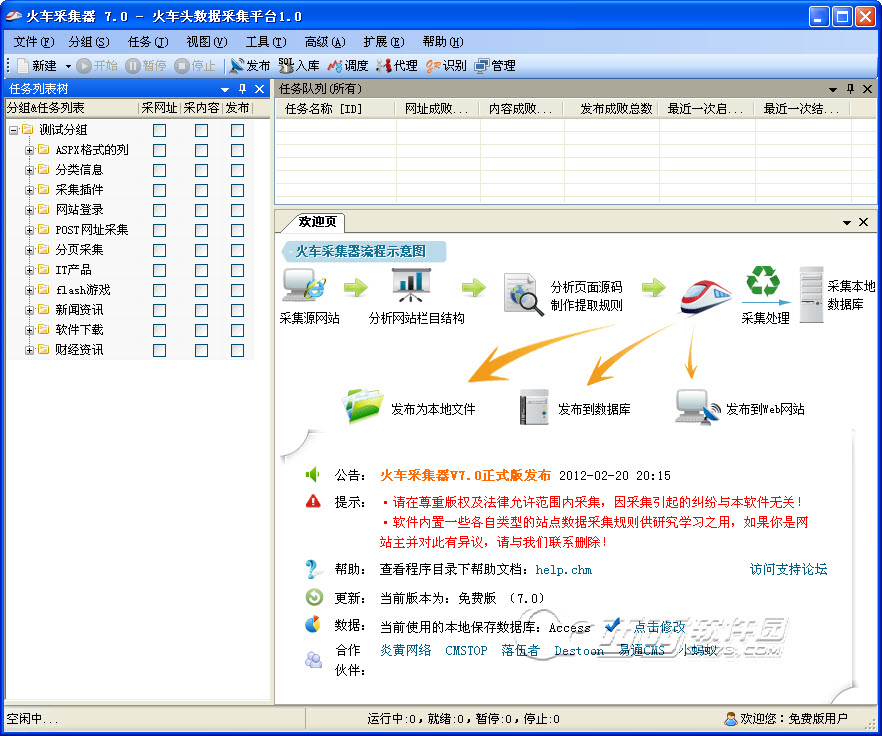Expand the 采集插件 tree node

29,190
